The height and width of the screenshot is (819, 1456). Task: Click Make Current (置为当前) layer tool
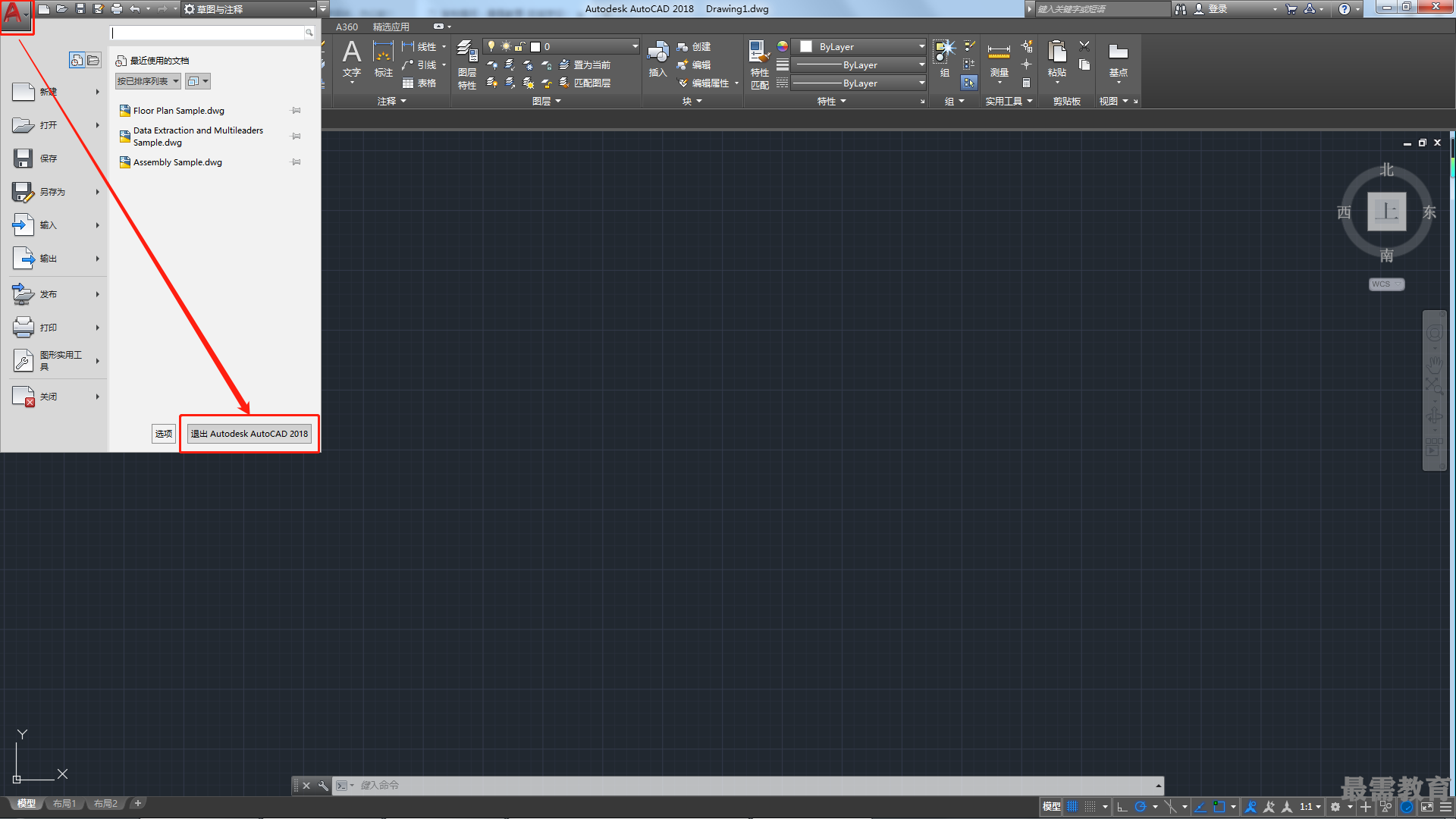click(585, 65)
